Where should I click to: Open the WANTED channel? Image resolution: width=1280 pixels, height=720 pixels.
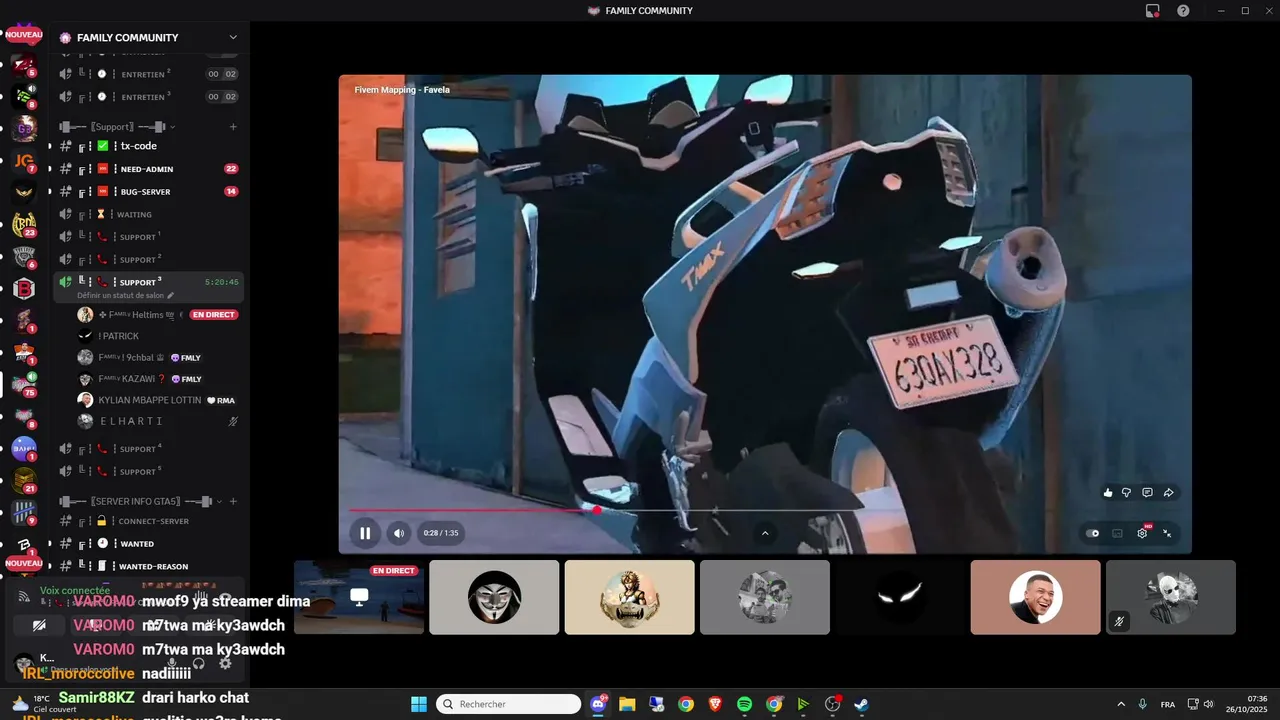tap(149, 544)
